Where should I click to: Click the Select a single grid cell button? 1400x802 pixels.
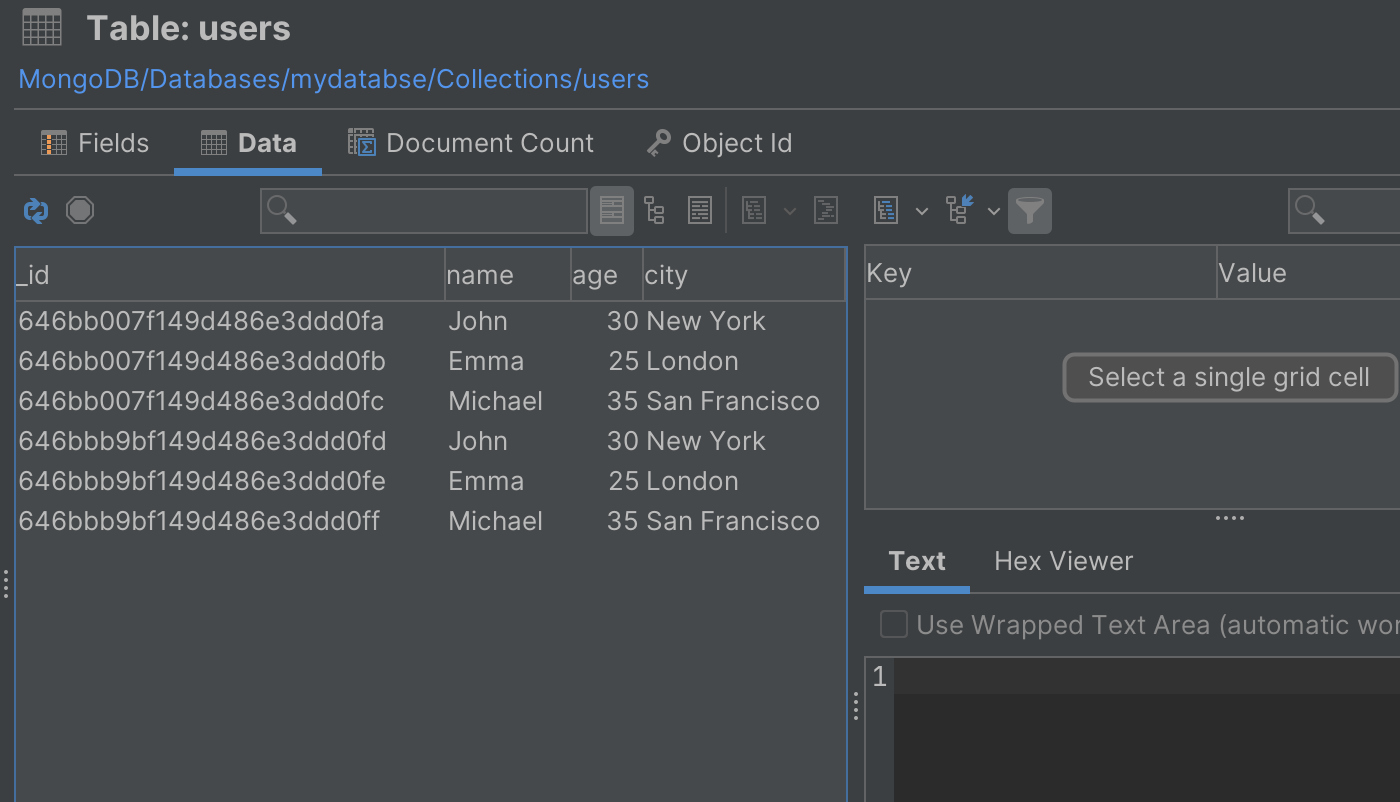(1228, 377)
